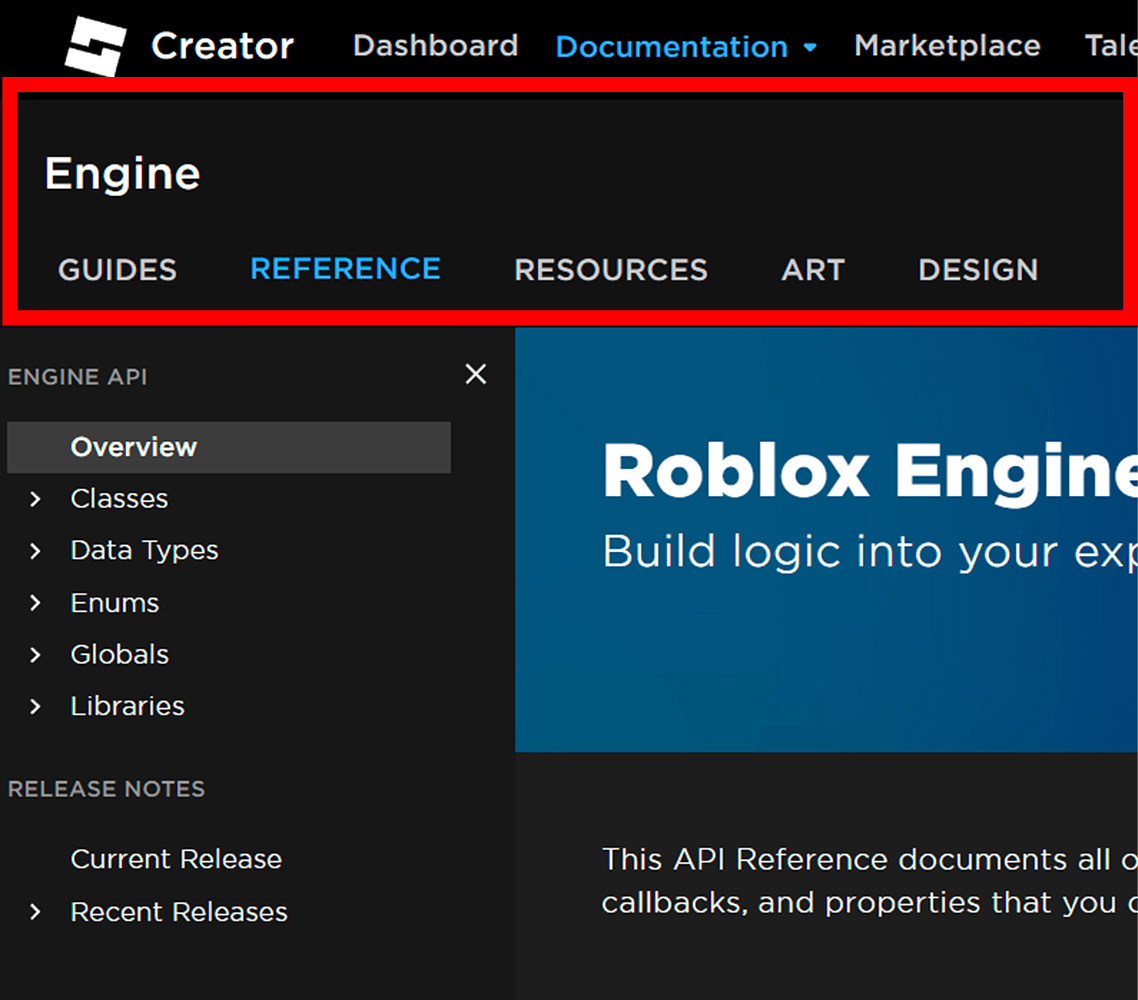Select Overview in the sidebar

coord(133,447)
